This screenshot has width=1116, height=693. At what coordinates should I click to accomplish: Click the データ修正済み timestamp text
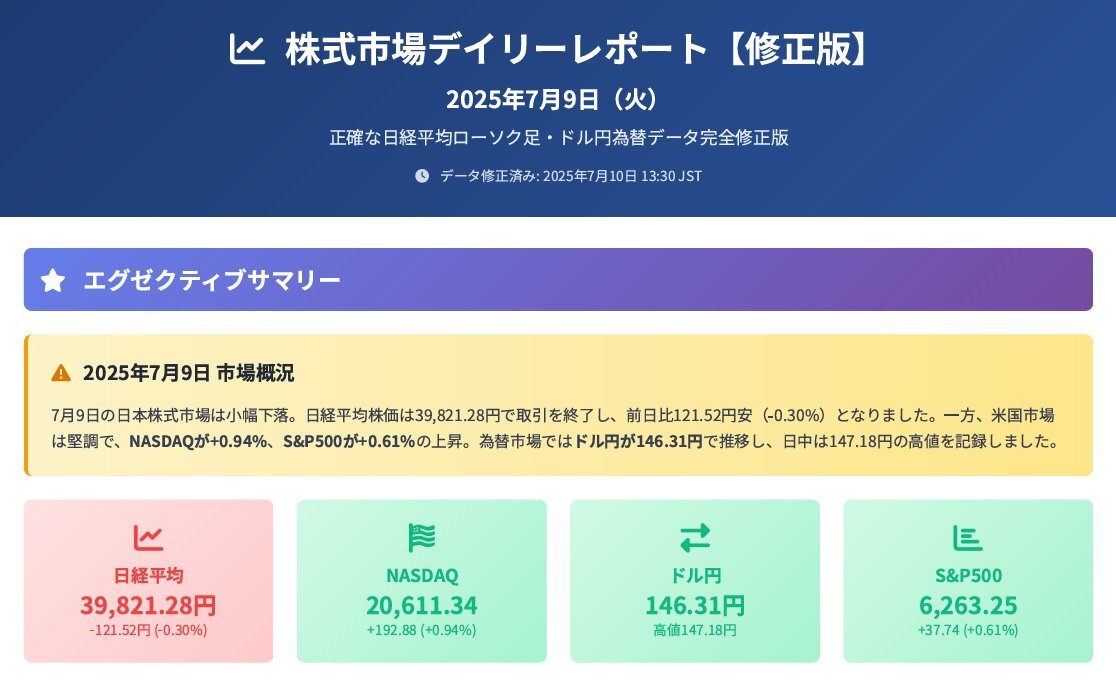coord(571,176)
